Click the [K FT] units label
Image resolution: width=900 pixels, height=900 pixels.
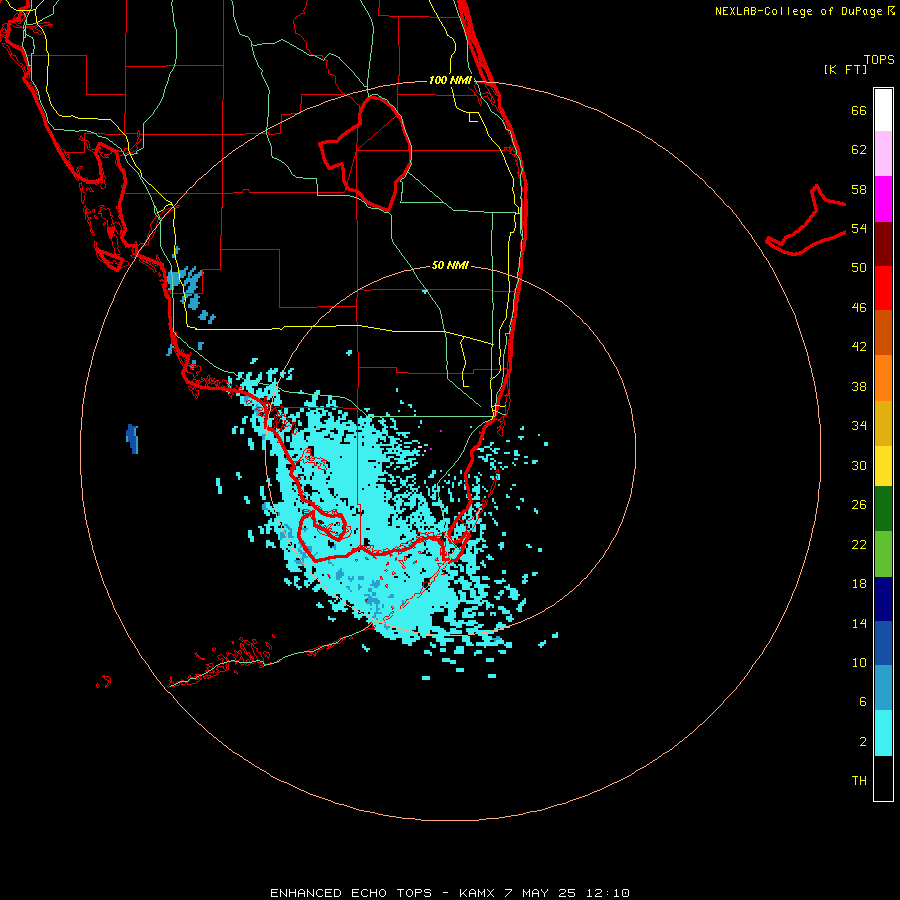pos(845,69)
